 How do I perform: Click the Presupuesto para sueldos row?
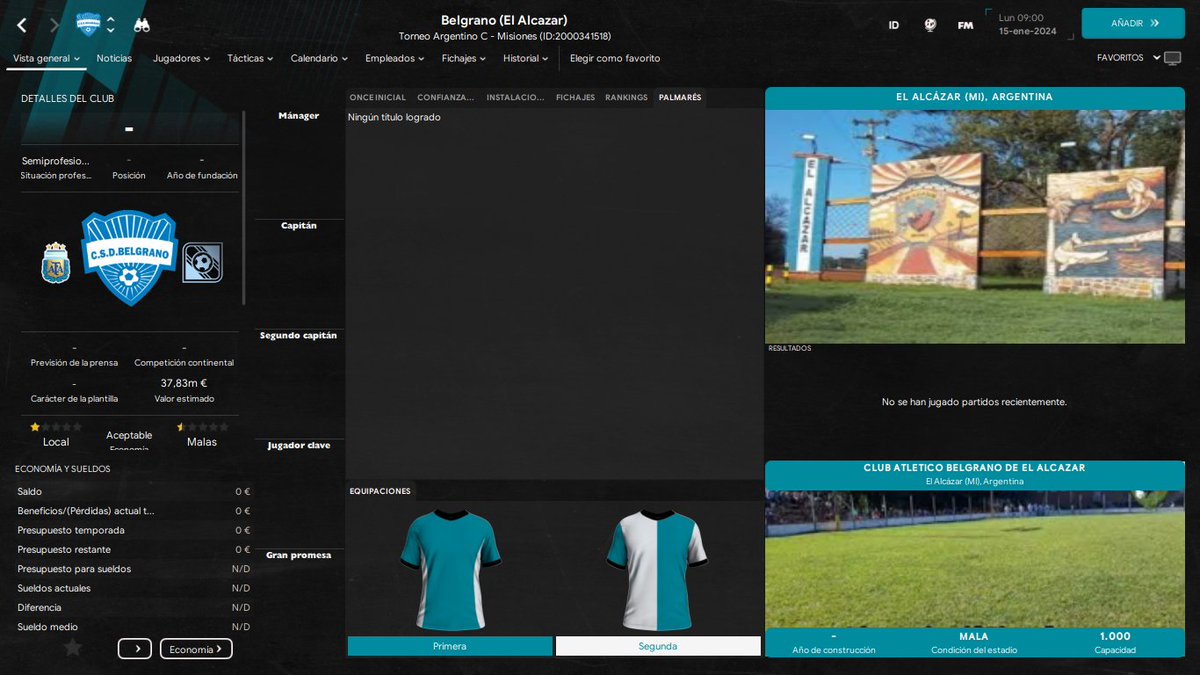click(134, 569)
